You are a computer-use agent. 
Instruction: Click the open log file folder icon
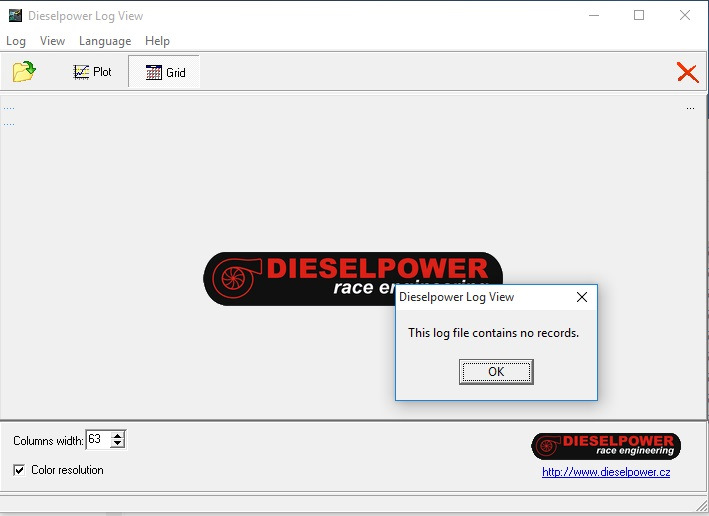pos(24,72)
